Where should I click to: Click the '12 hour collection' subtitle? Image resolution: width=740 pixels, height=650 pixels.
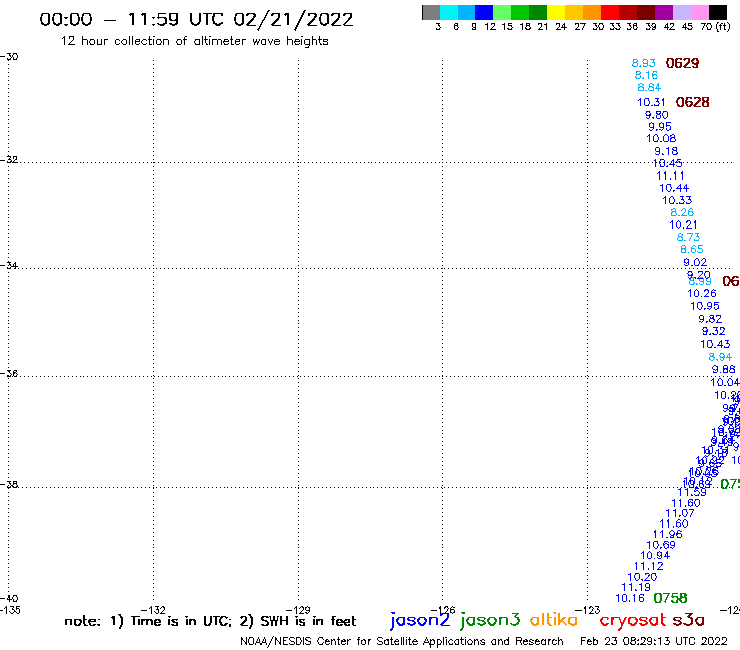click(x=194, y=41)
